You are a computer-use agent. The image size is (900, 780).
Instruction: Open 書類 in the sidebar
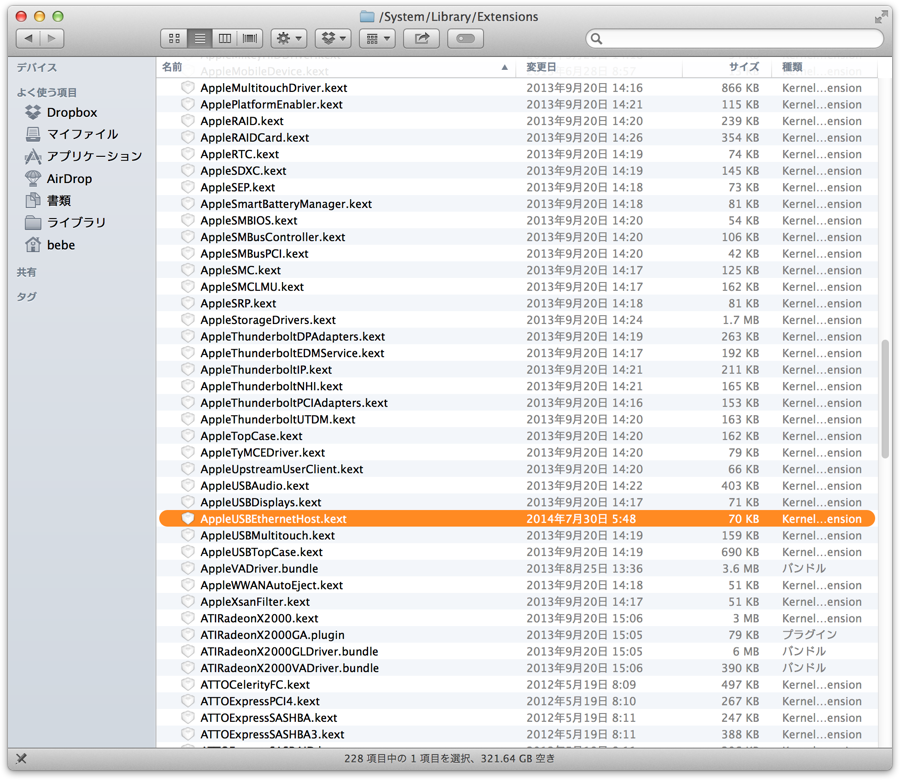[x=48, y=200]
